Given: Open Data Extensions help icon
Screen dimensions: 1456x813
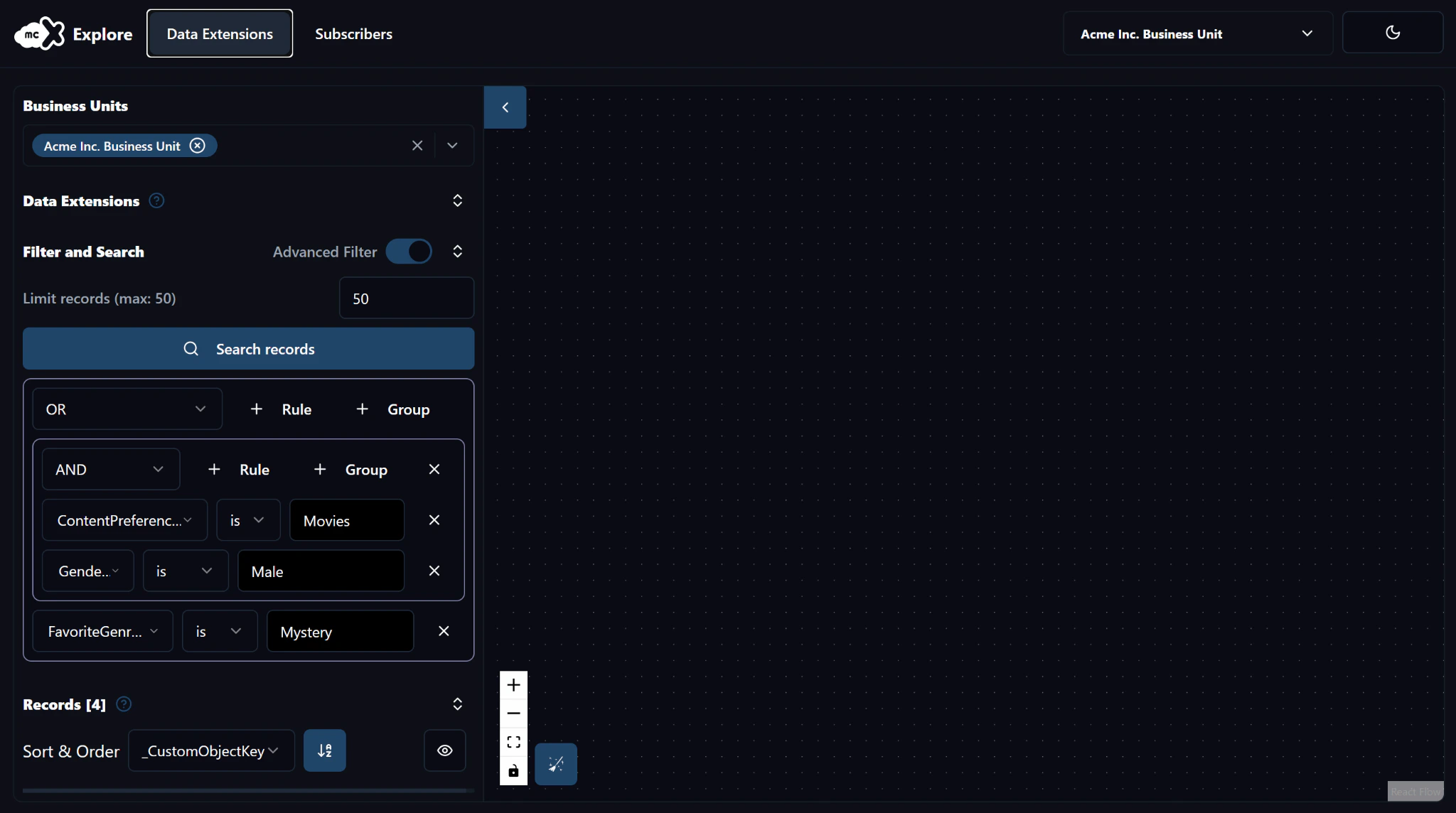Looking at the screenshot, I should click(156, 201).
